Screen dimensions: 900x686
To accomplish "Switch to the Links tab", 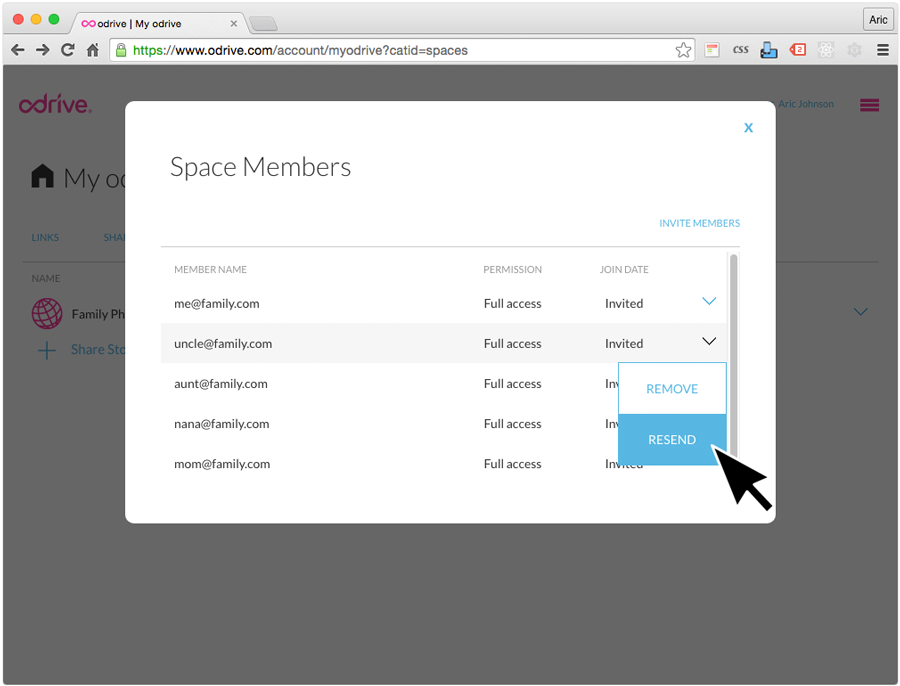I will pyautogui.click(x=45, y=238).
